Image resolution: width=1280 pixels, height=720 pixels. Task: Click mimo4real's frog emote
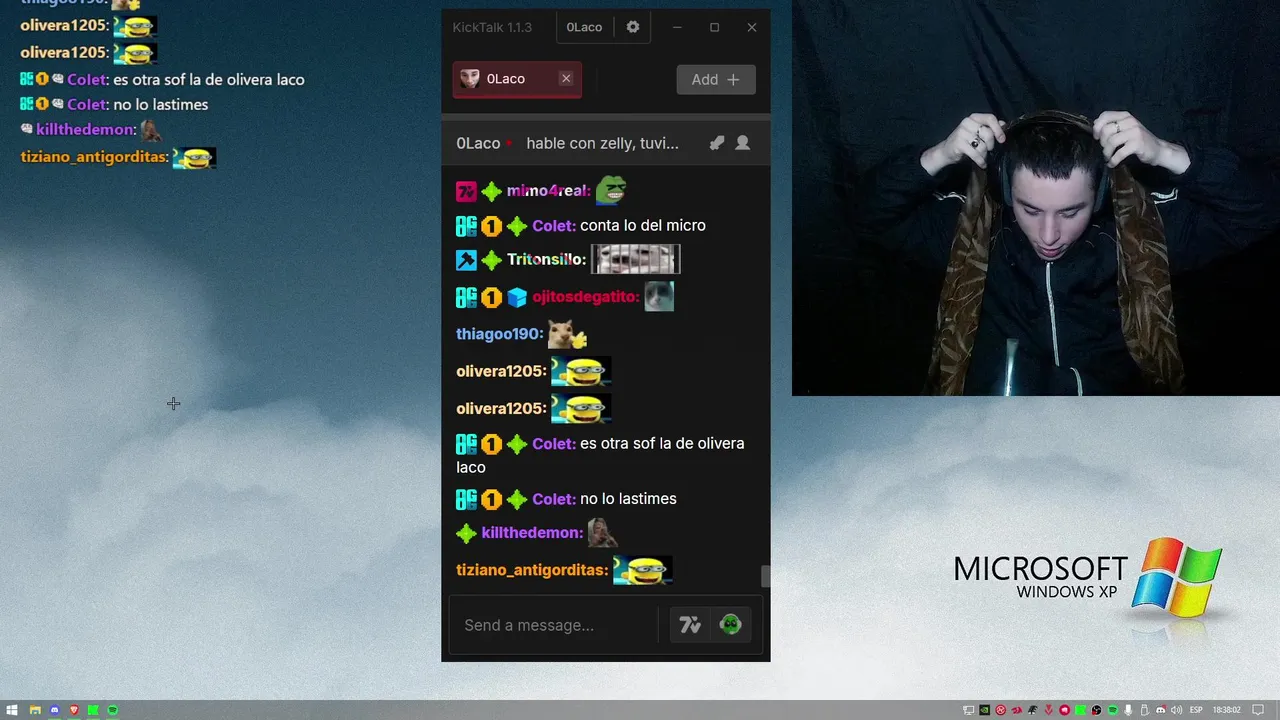[x=611, y=189]
